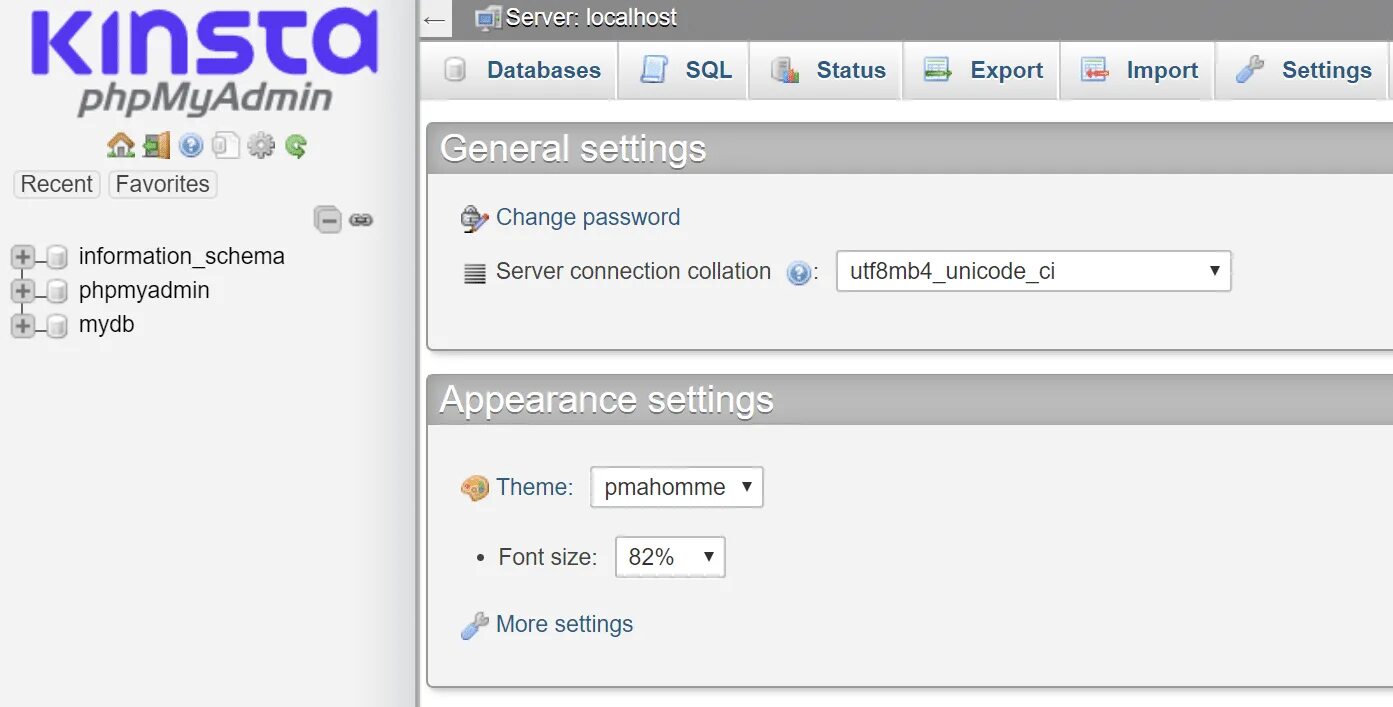
Task: Expand the information_schema database tree
Action: 22,257
